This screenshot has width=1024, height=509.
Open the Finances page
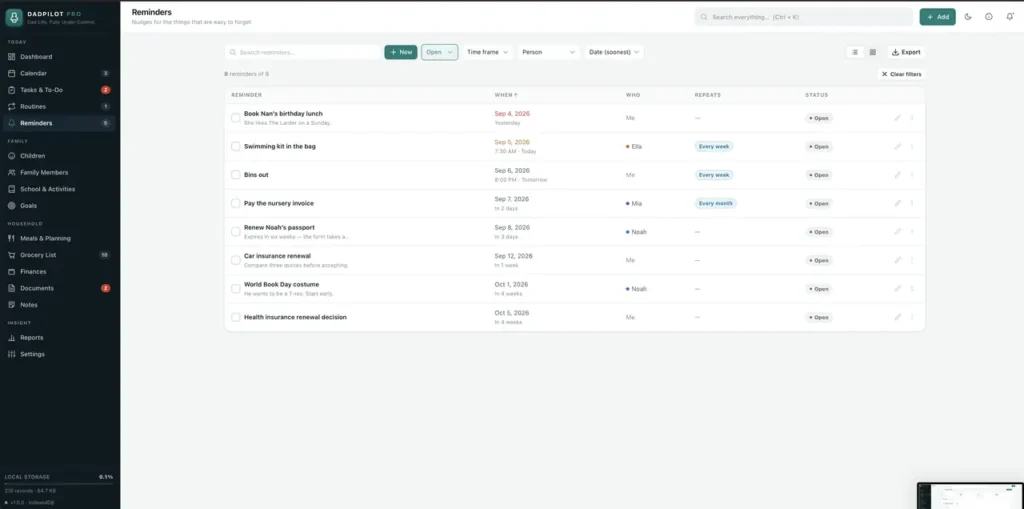(x=59, y=272)
